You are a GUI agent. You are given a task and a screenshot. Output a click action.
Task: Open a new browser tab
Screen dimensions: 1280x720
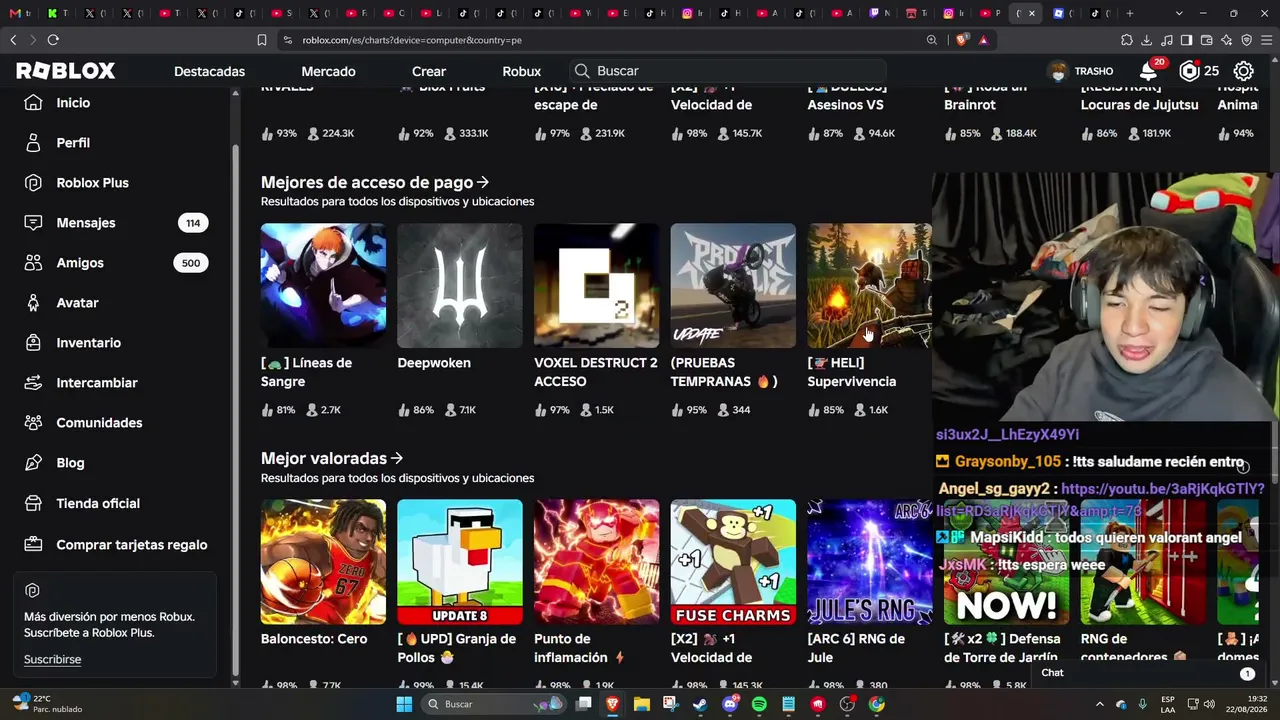click(x=1130, y=13)
